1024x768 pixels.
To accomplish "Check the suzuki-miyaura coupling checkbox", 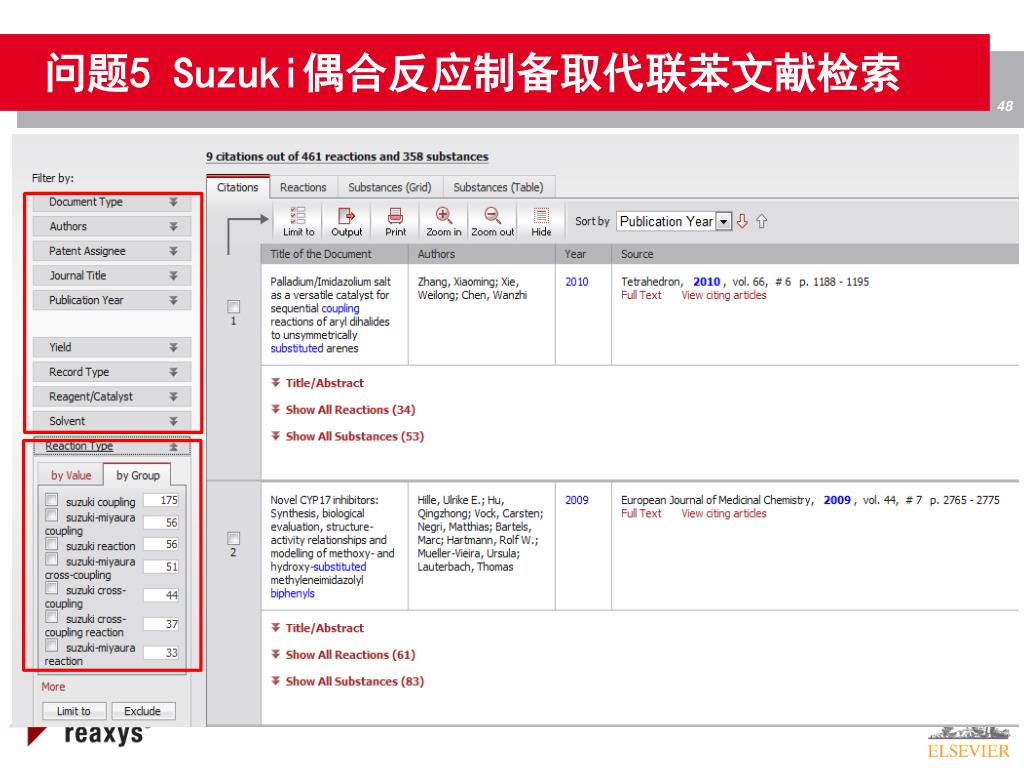I will 52,516.
